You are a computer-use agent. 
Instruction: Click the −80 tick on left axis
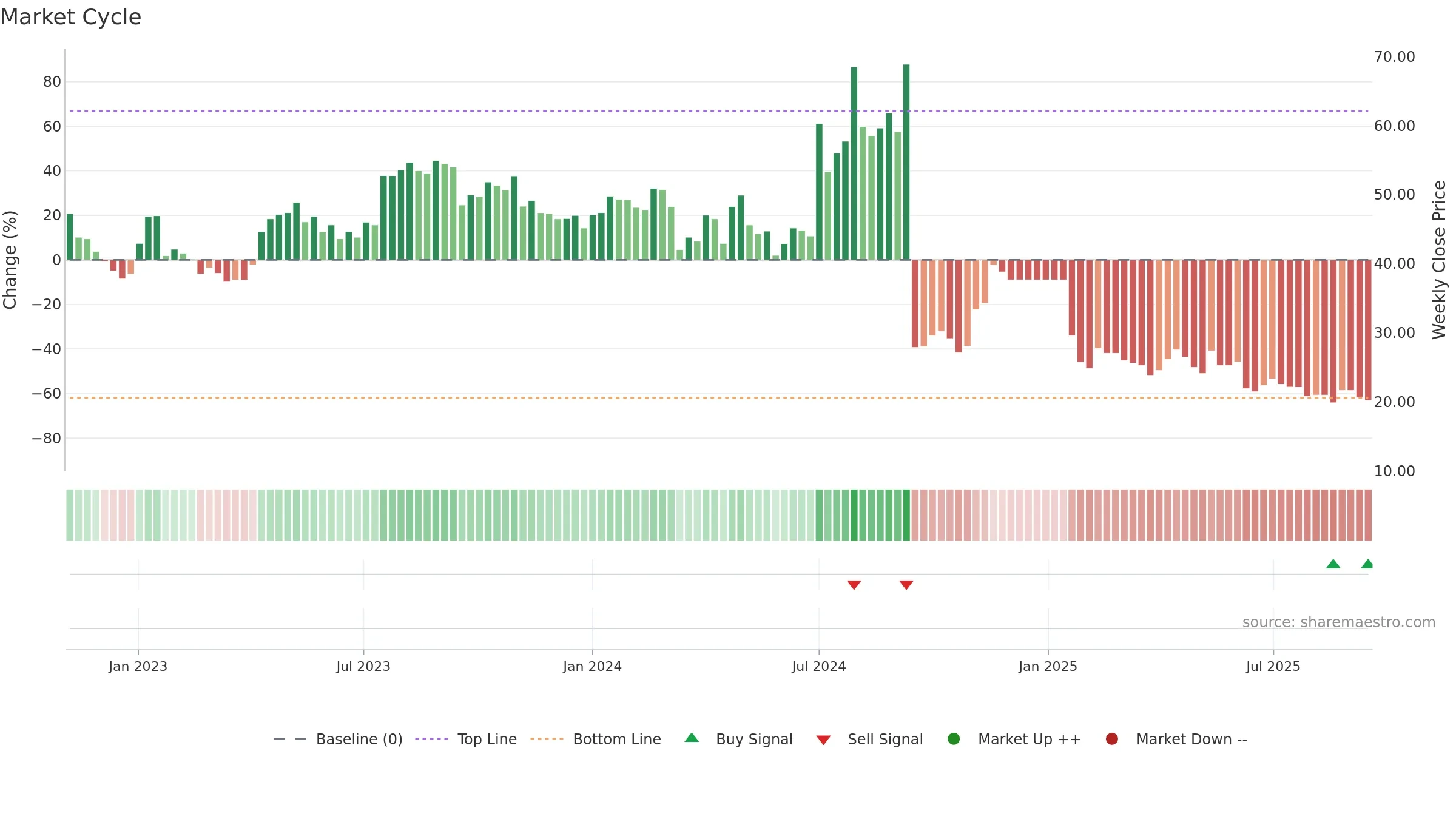pos(46,438)
